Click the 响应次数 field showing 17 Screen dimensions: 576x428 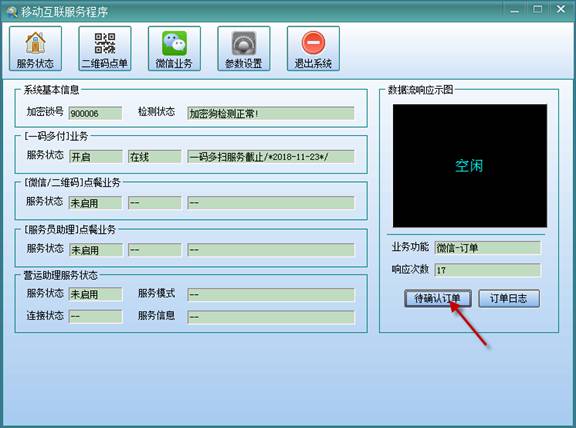487,270
